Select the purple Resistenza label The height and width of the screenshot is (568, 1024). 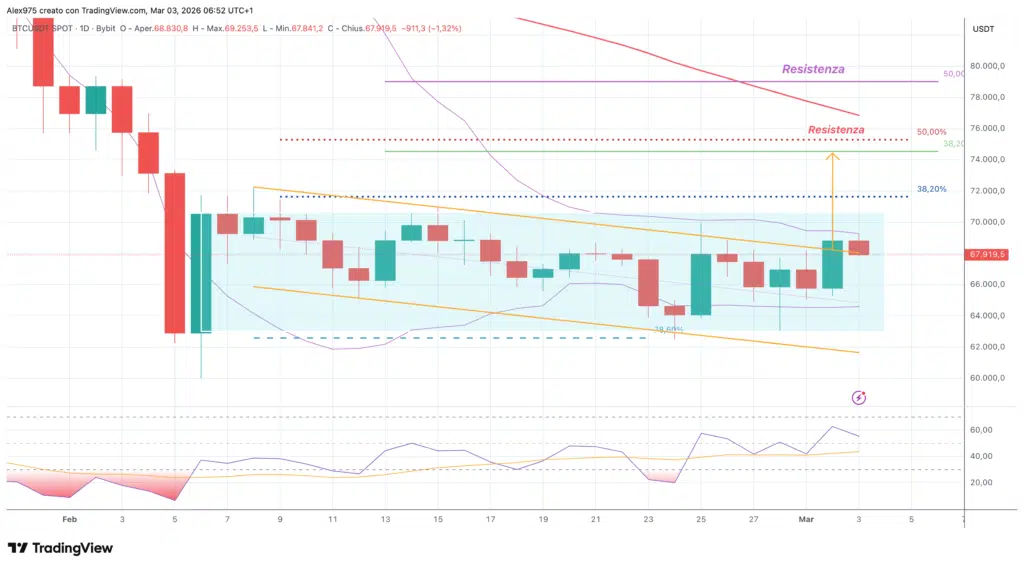pyautogui.click(x=812, y=70)
